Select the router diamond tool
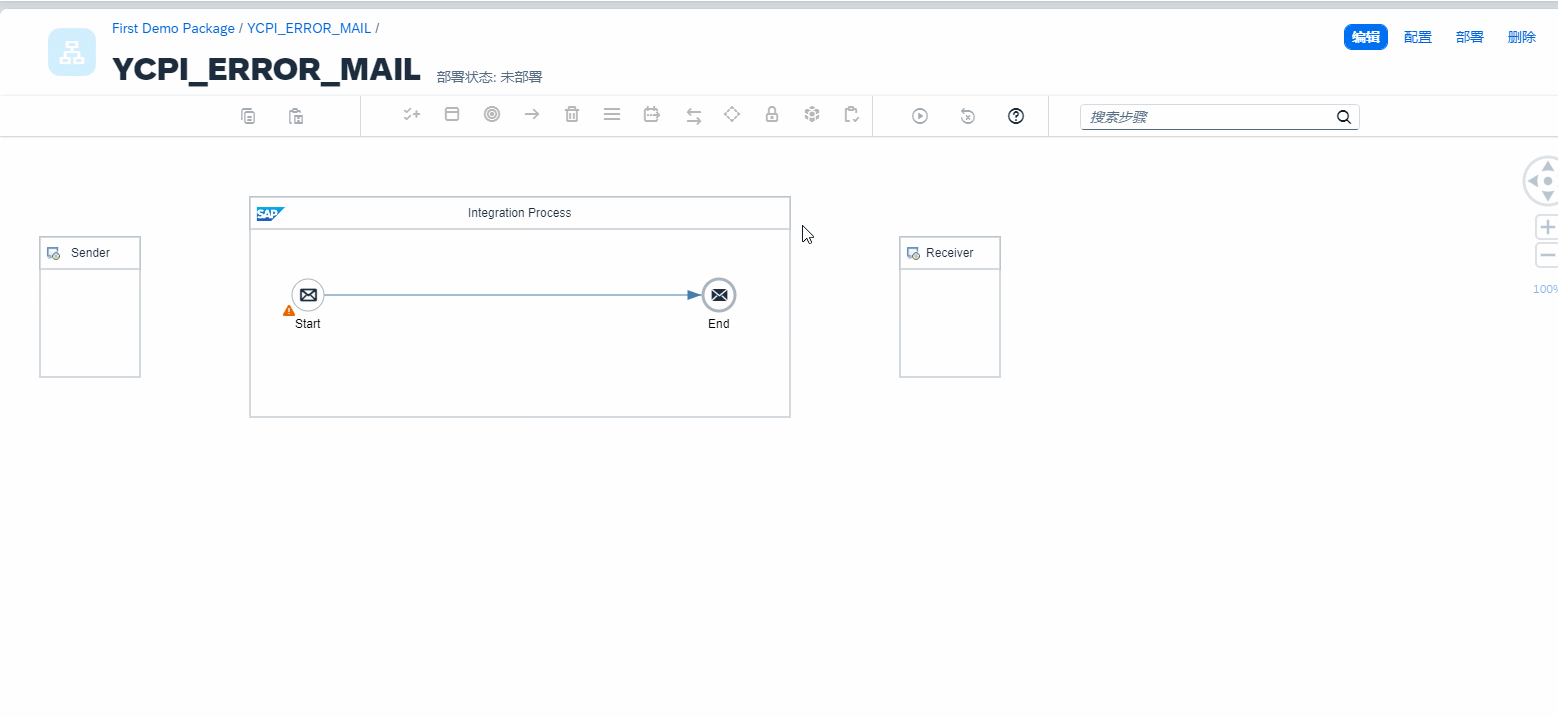 [x=731, y=115]
